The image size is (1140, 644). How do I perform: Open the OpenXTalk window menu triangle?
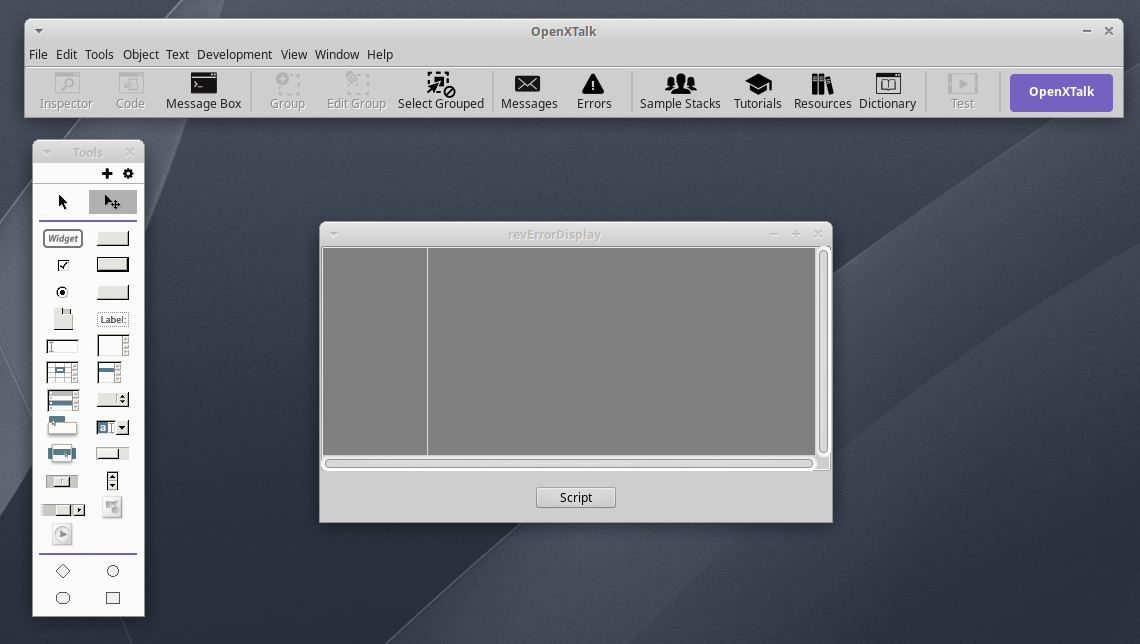(x=39, y=31)
